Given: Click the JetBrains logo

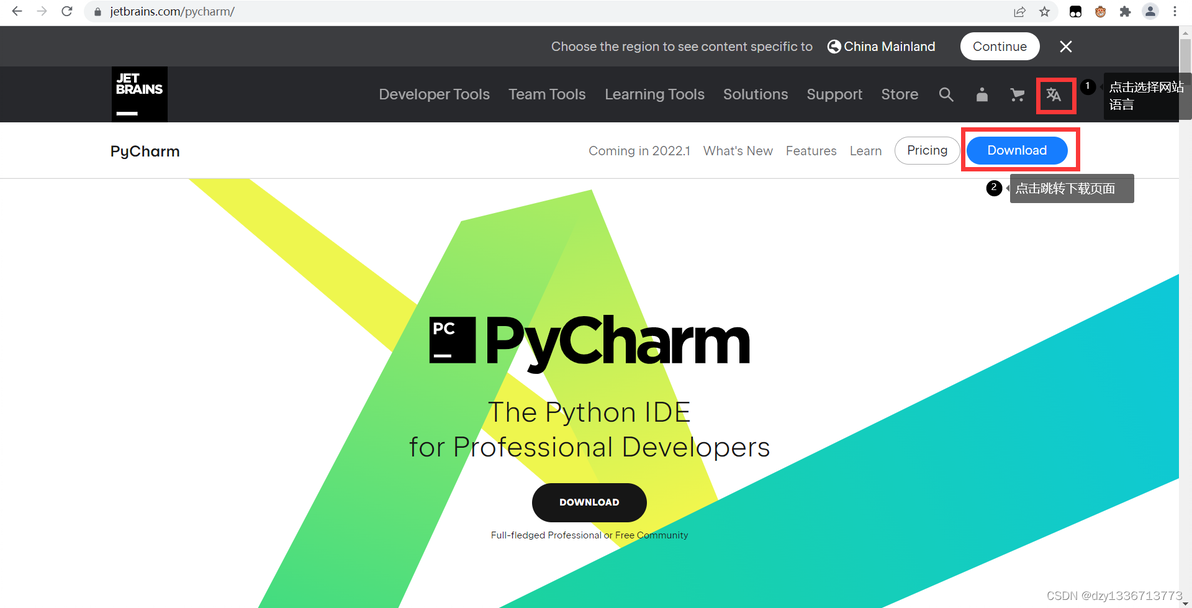Looking at the screenshot, I should (140, 94).
